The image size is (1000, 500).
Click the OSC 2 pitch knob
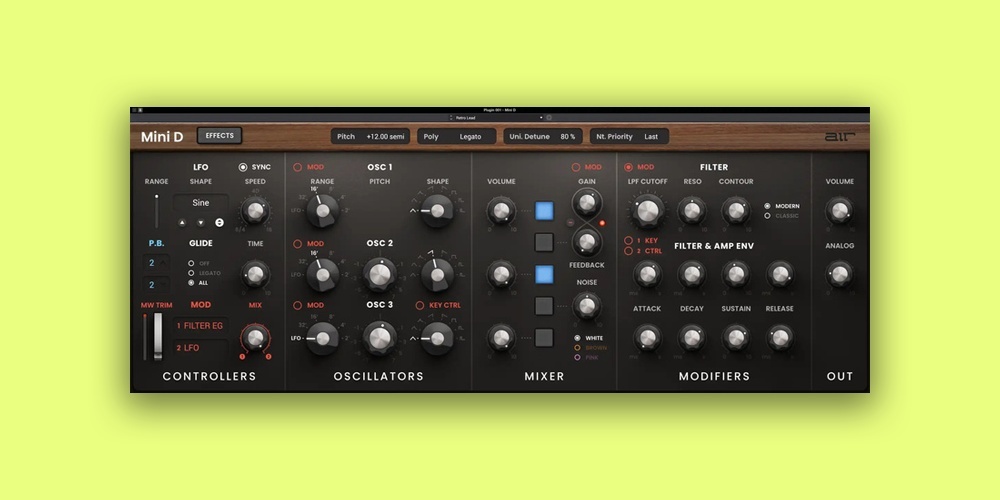[x=379, y=275]
